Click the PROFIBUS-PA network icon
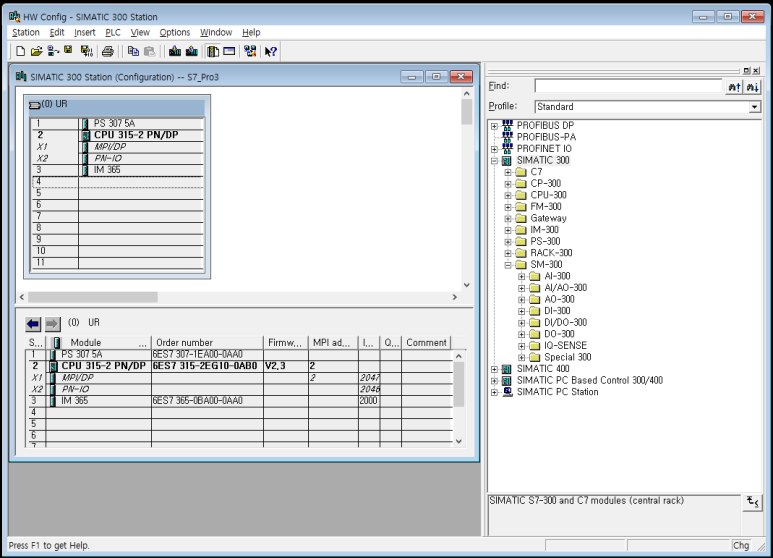The height and width of the screenshot is (558, 773). point(507,137)
